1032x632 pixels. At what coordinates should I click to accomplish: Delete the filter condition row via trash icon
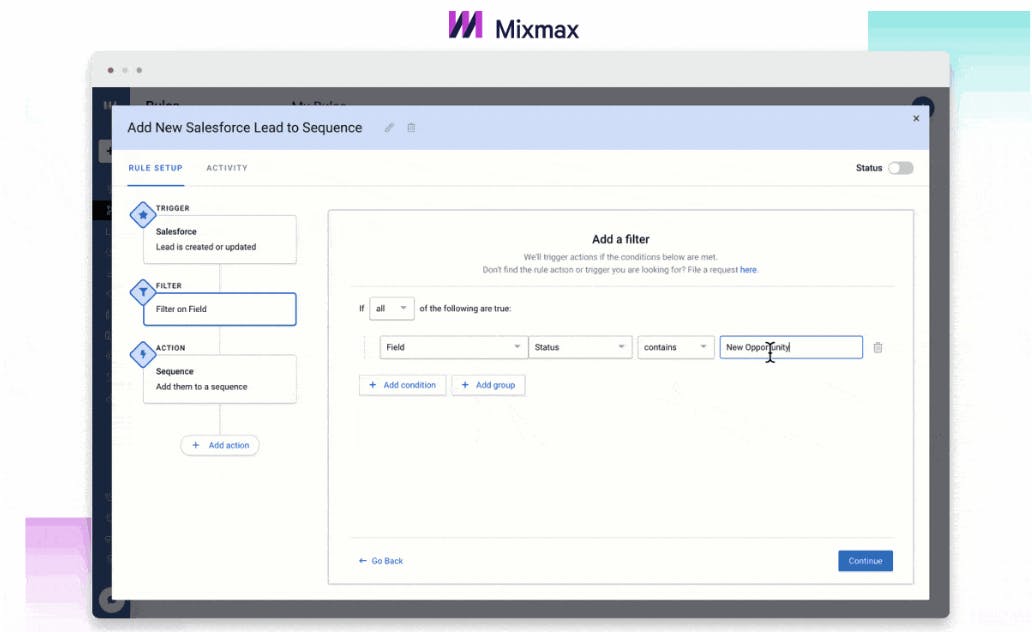(878, 347)
